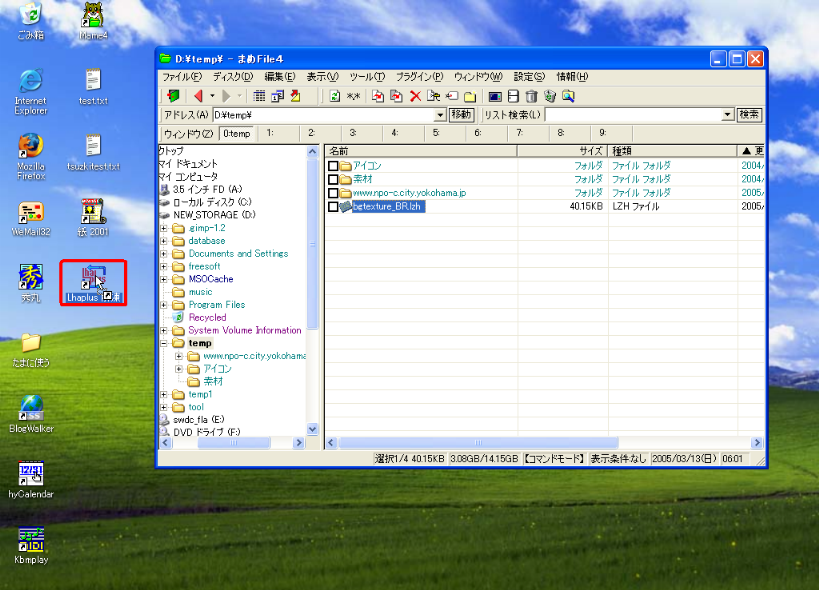Check the box next to アイコン folder
This screenshot has width=819, height=590.
[333, 166]
